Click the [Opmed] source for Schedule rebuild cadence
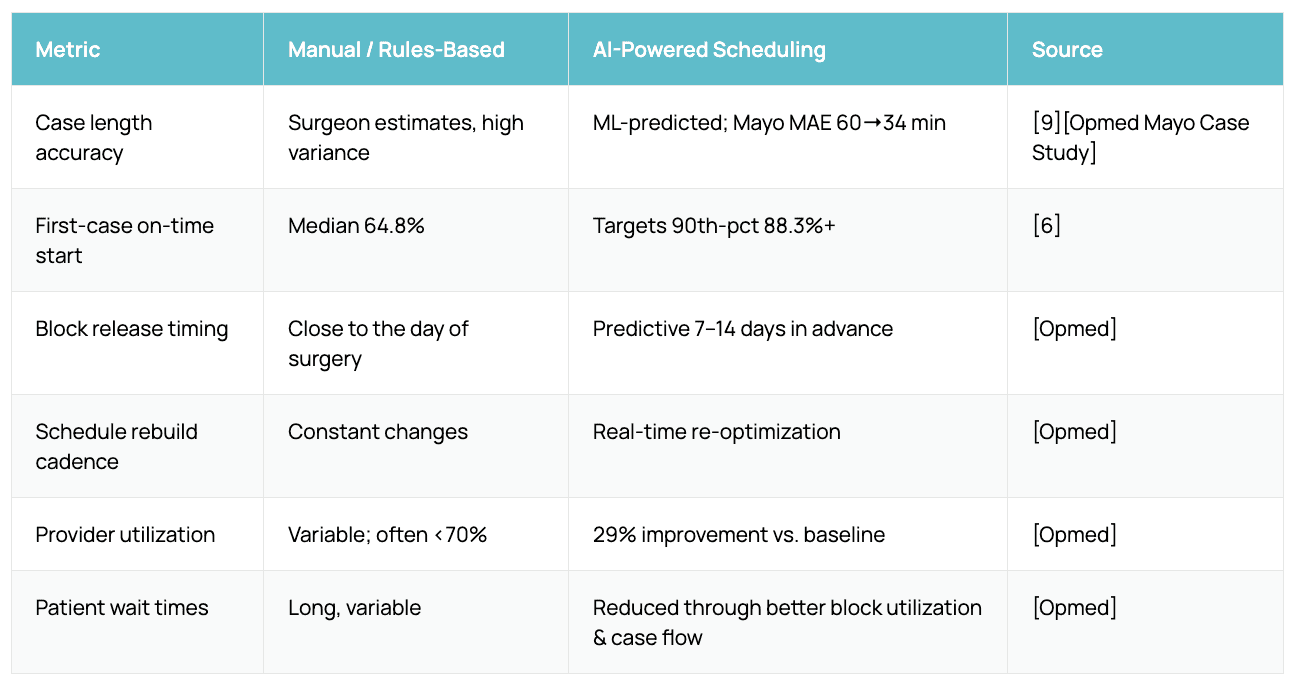The width and height of the screenshot is (1304, 698). [x=1074, y=432]
